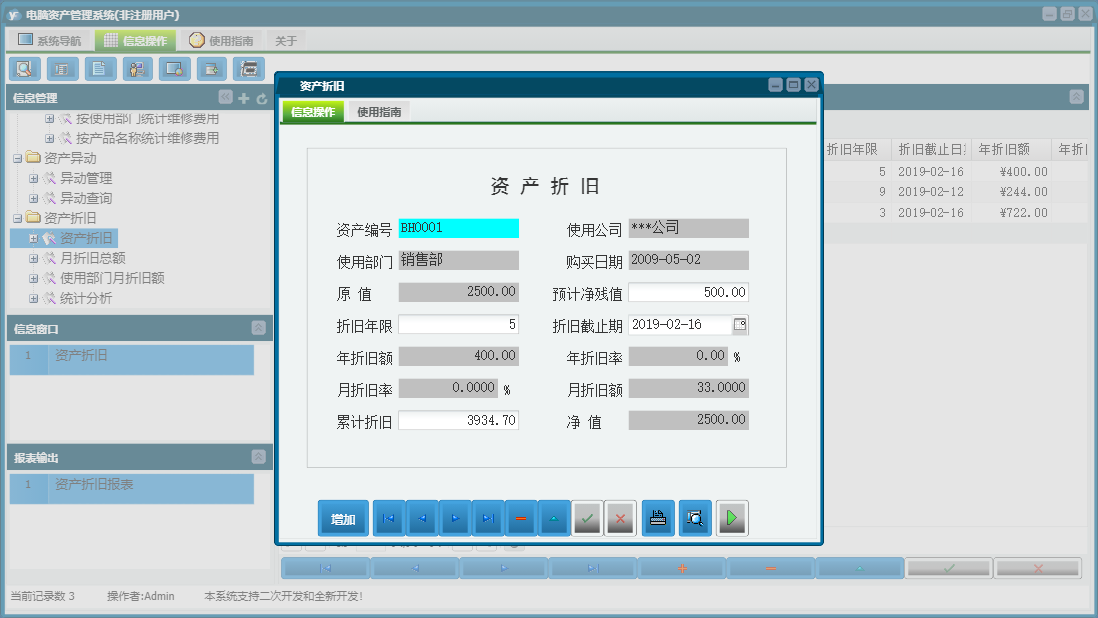
Task: Click the 增加 button
Action: (343, 518)
